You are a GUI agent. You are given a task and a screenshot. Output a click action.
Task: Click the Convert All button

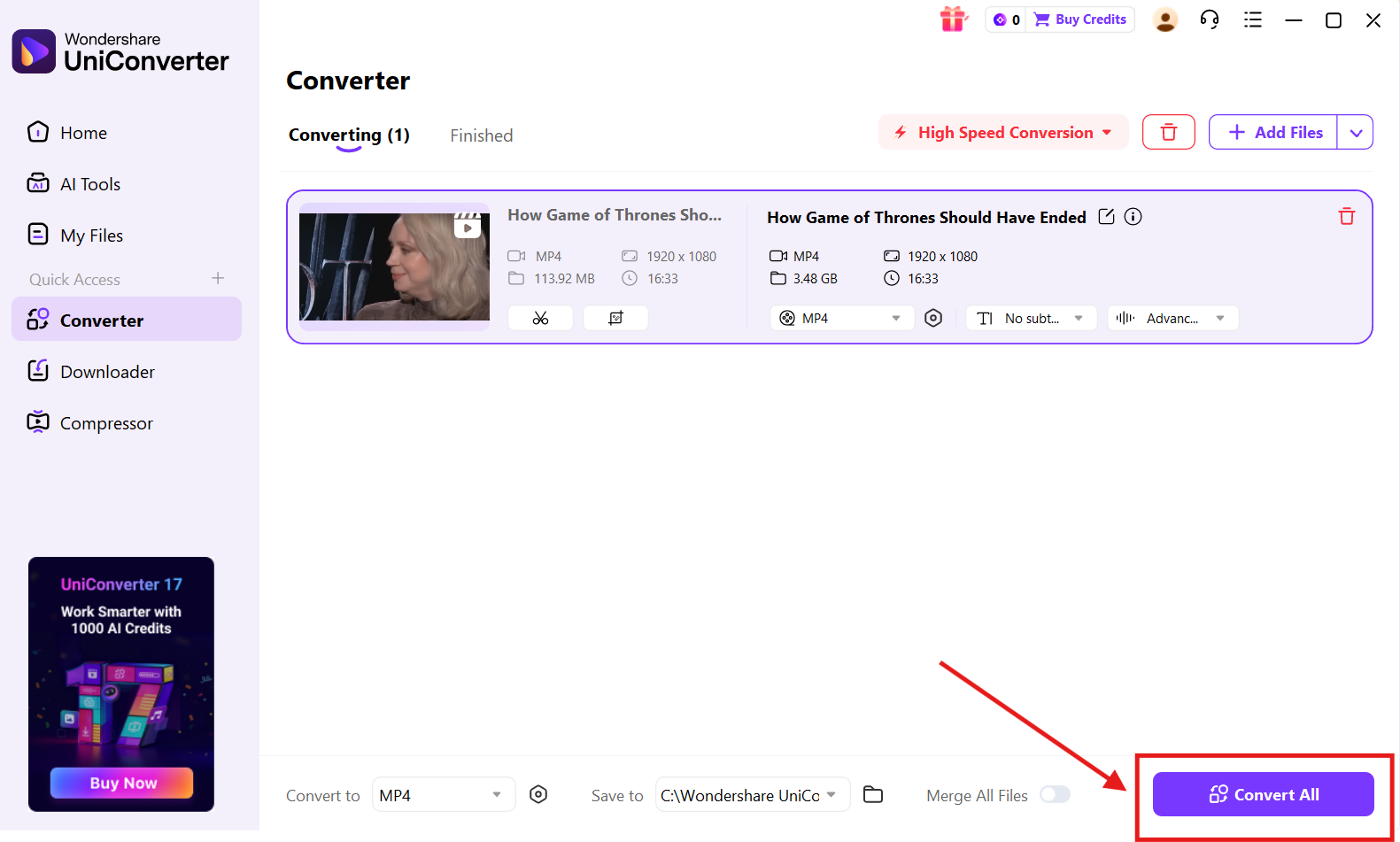1264,794
